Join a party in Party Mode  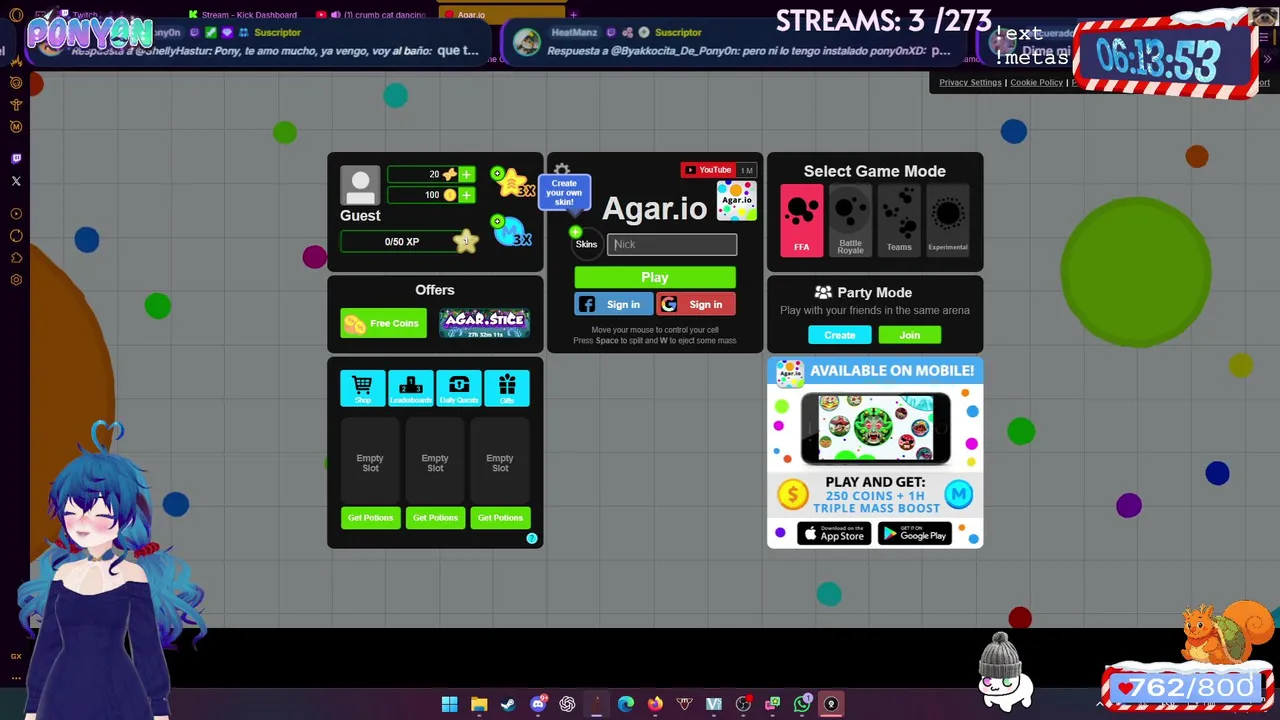(x=910, y=335)
